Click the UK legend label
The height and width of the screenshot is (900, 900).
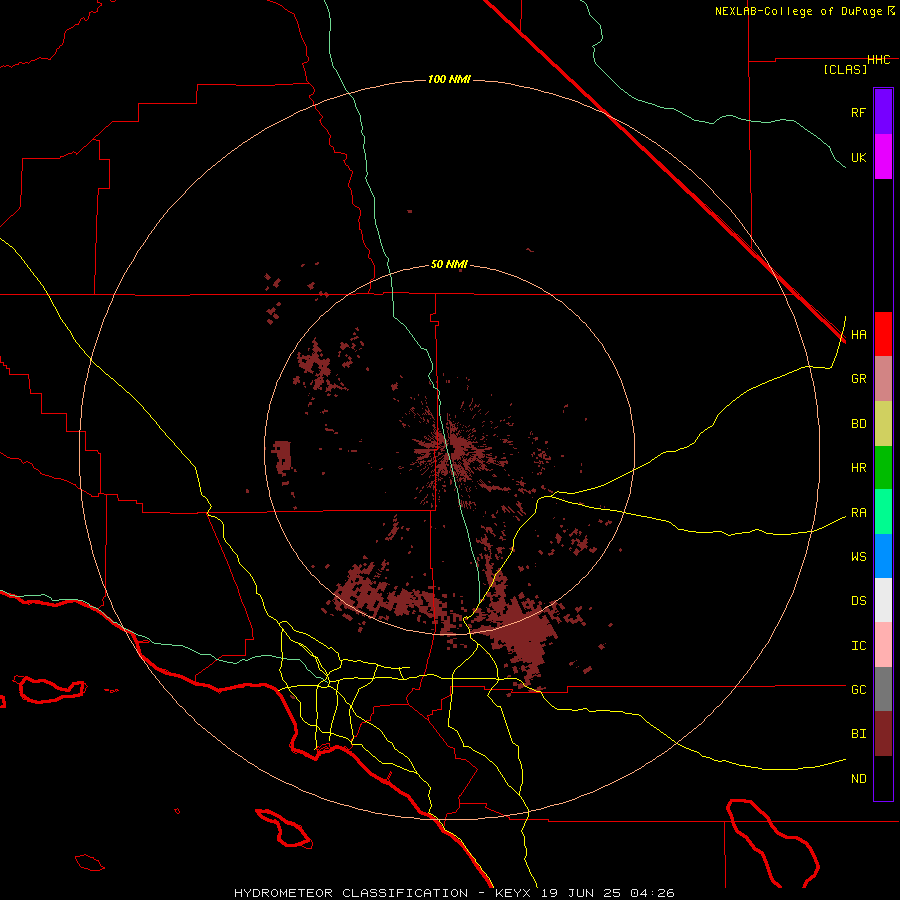point(858,157)
